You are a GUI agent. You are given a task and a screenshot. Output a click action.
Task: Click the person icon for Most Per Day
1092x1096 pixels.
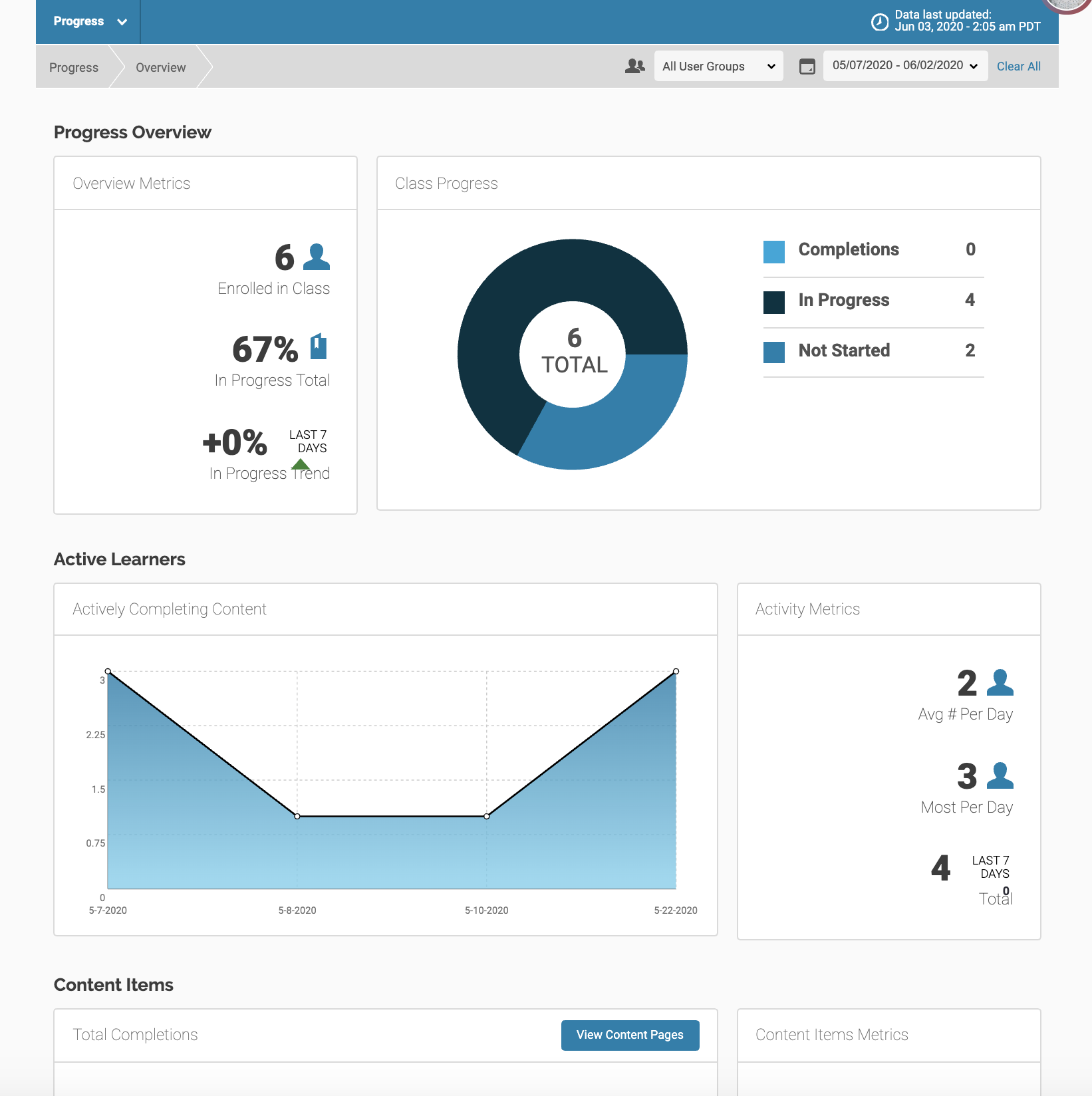tap(1000, 776)
